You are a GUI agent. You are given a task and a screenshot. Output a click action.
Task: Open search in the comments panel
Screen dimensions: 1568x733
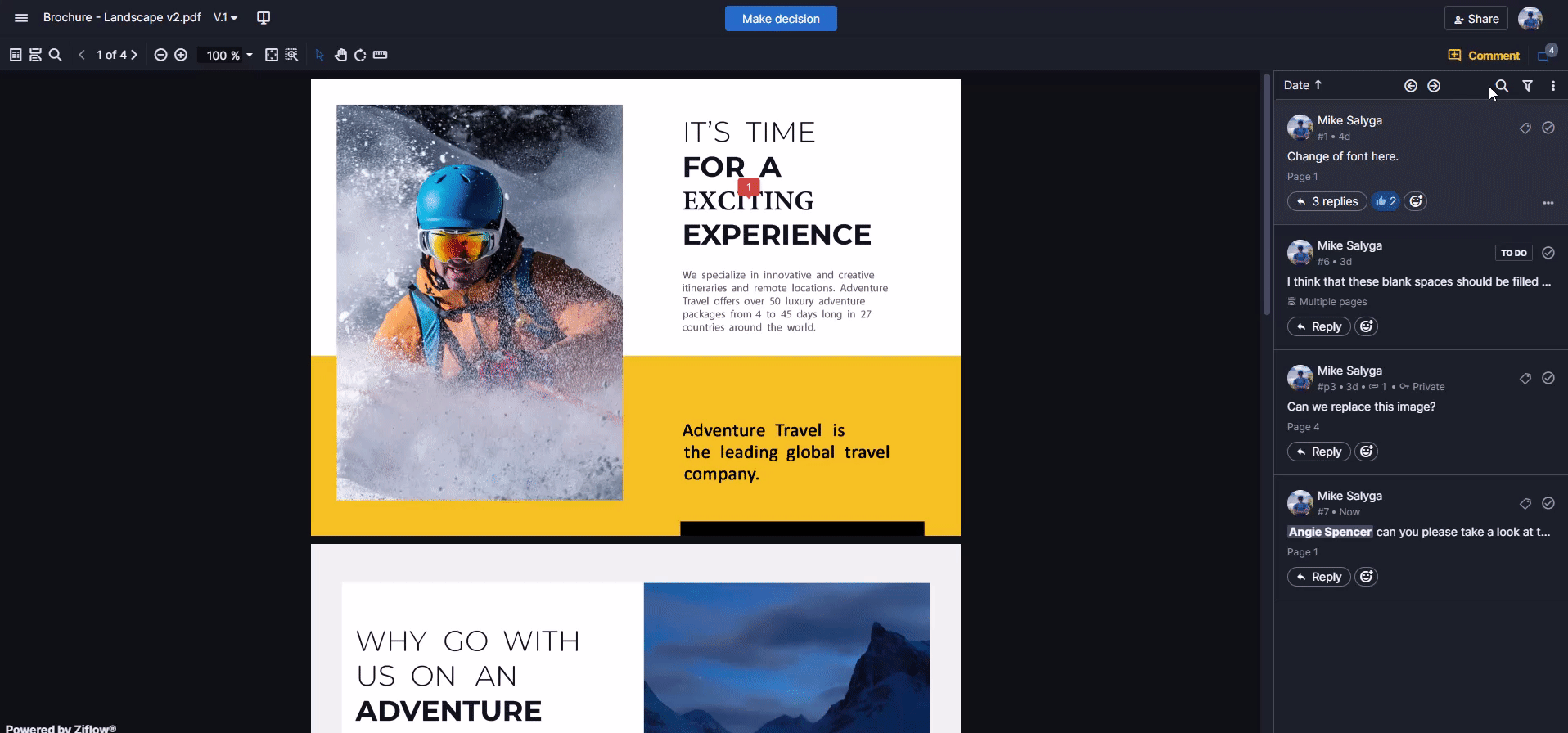tap(1502, 86)
